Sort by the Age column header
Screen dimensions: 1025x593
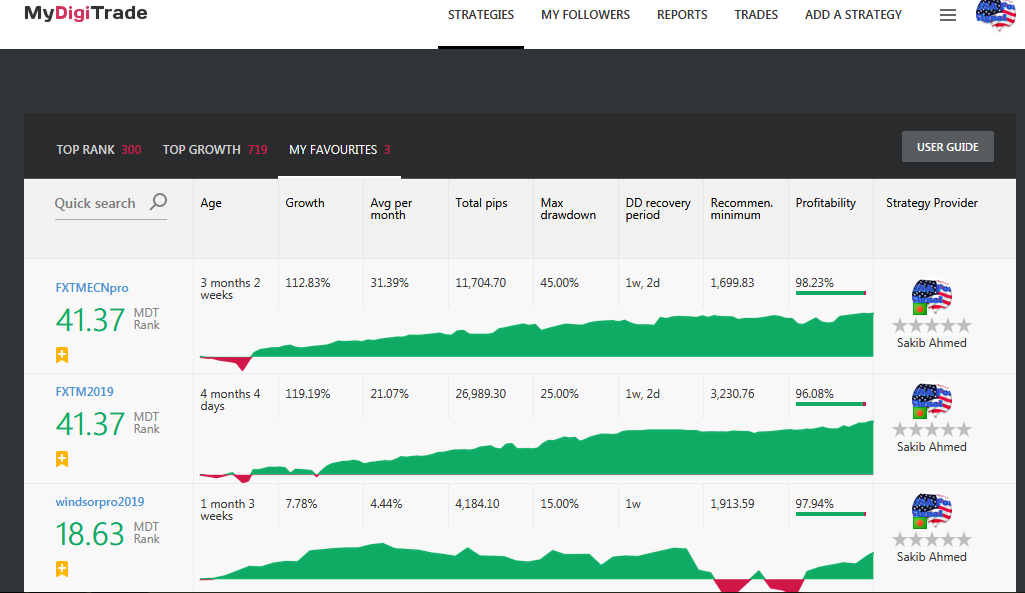point(211,203)
